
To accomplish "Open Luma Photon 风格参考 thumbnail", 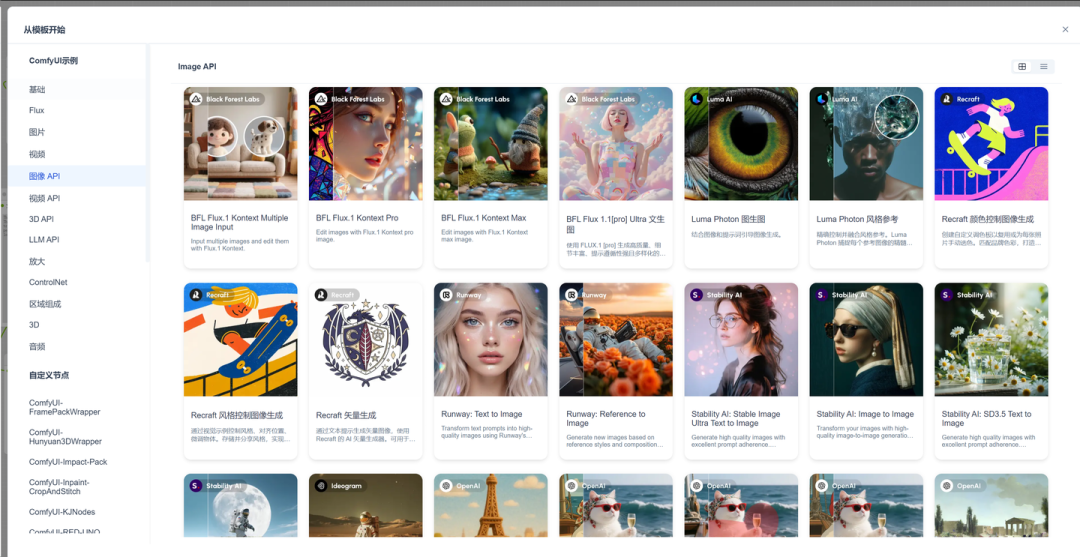I will (866, 143).
